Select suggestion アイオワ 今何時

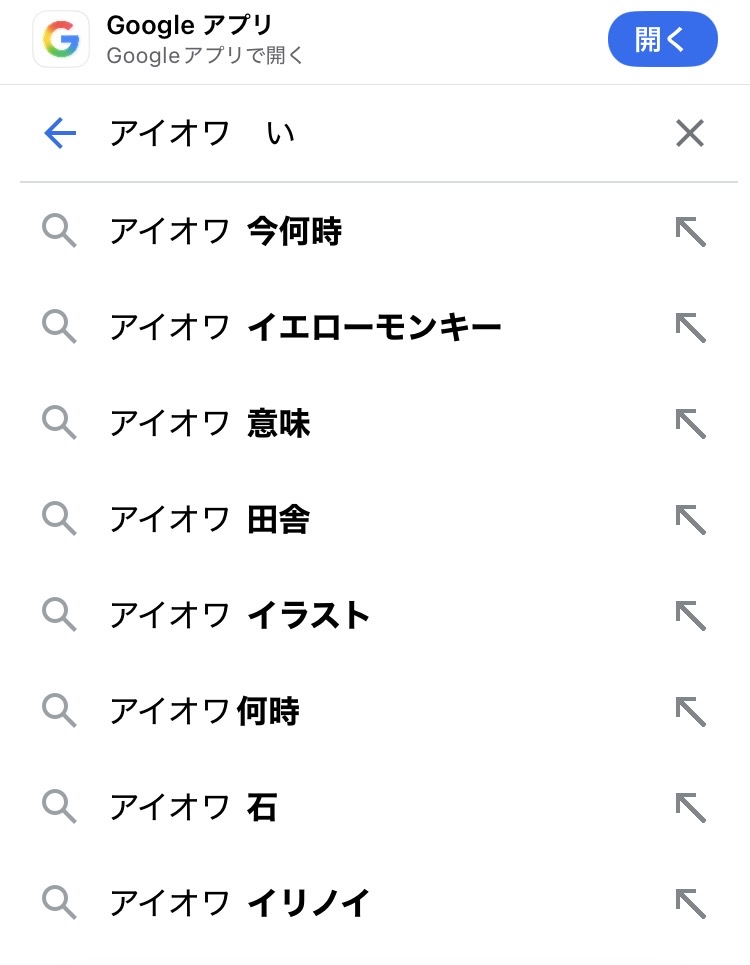(x=226, y=232)
